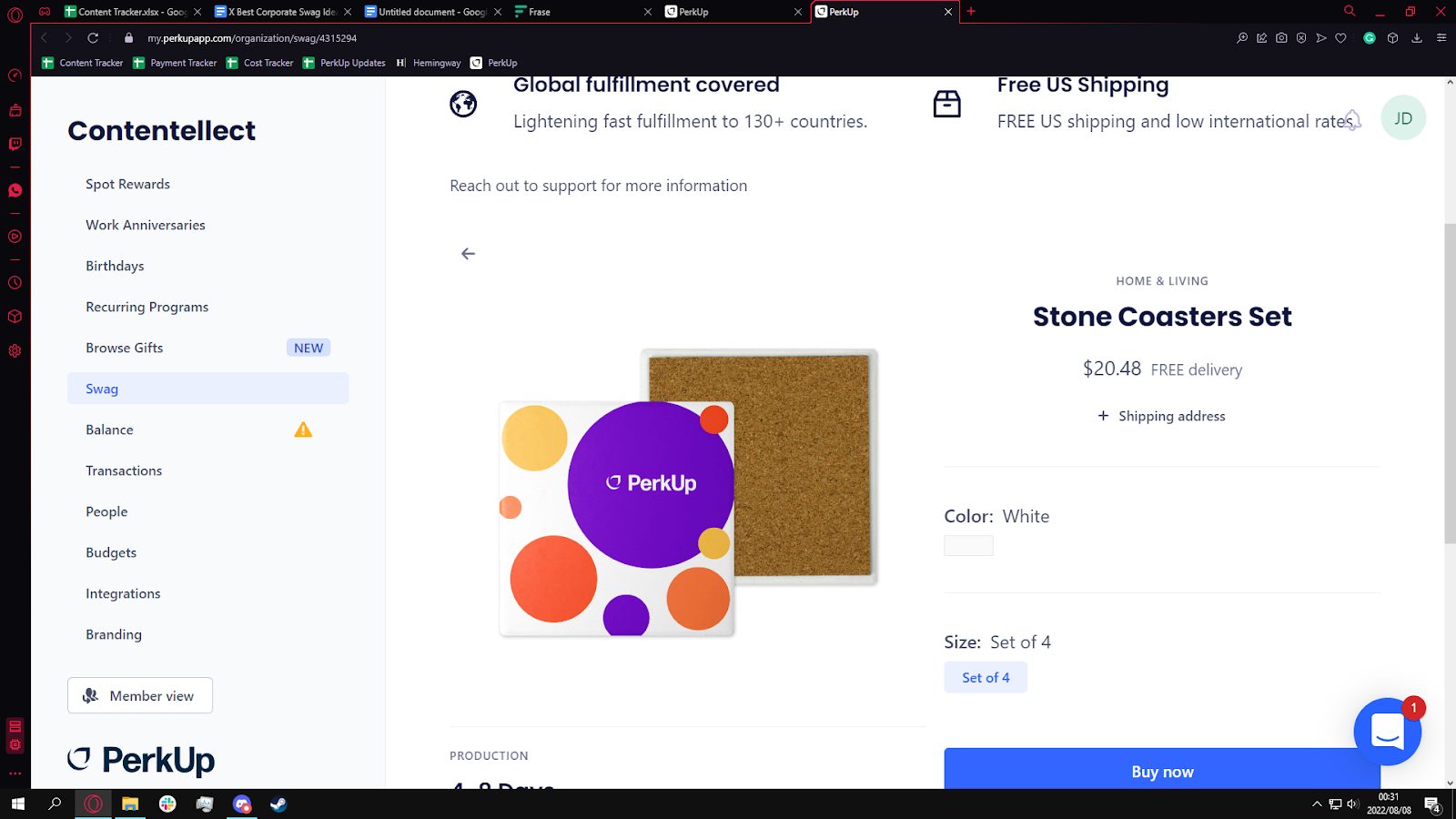Open the chat support widget
The height and width of the screenshot is (819, 1456).
[x=1388, y=731]
